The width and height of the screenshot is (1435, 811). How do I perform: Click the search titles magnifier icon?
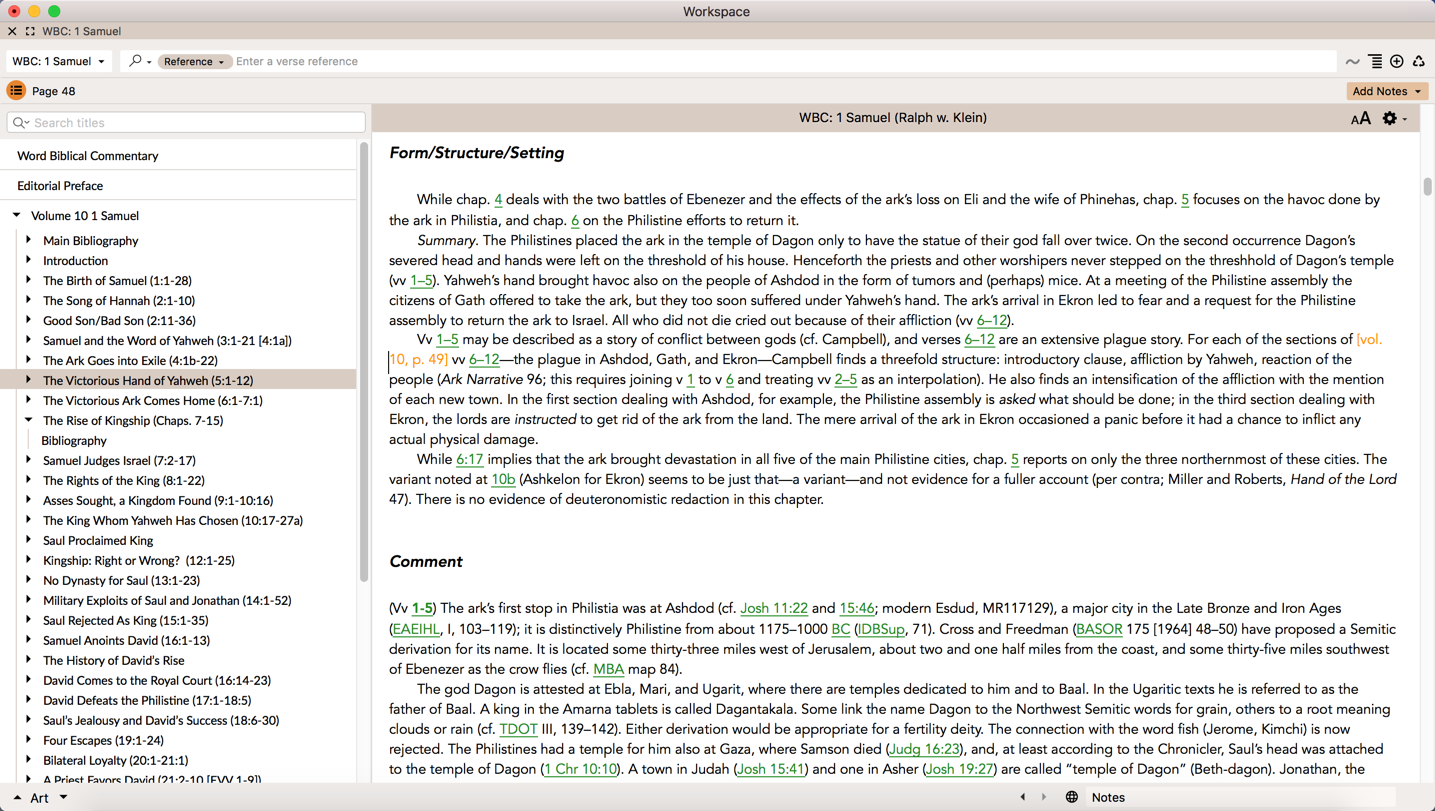(20, 123)
